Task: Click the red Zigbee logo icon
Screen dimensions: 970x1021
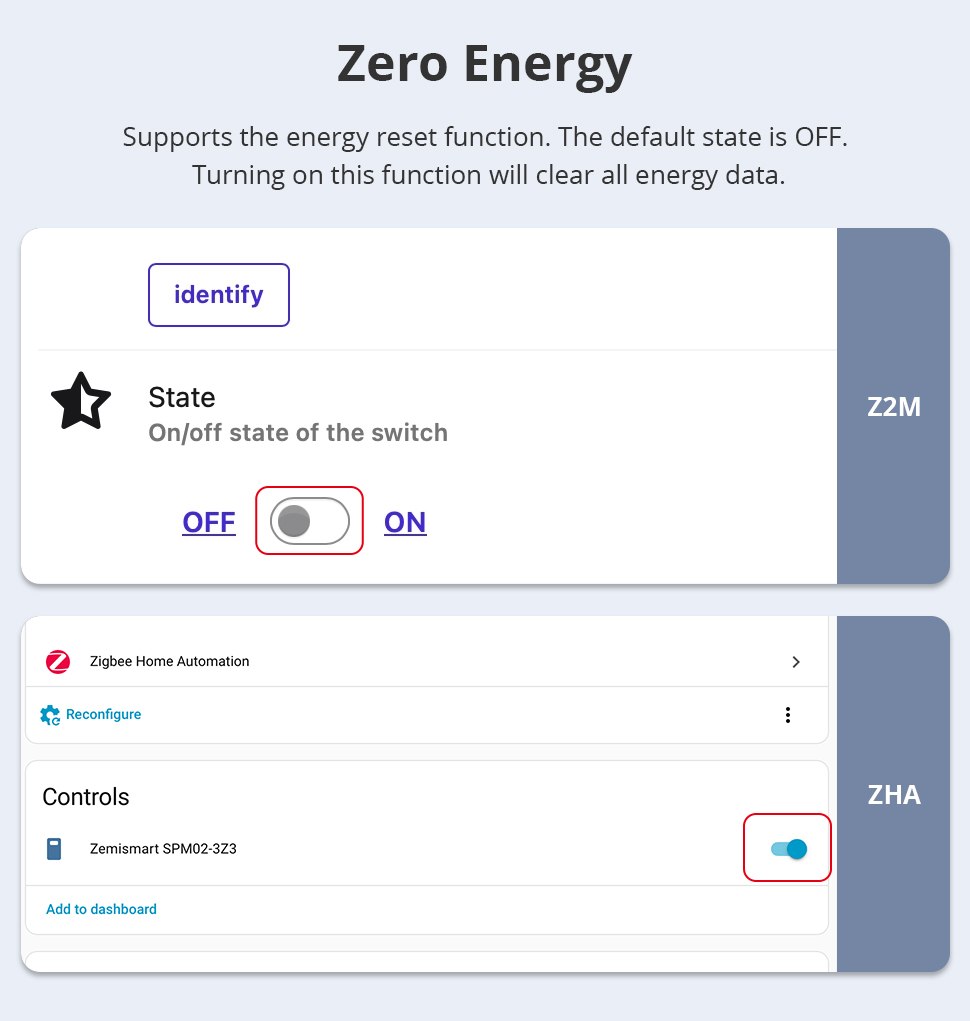Action: (x=58, y=661)
